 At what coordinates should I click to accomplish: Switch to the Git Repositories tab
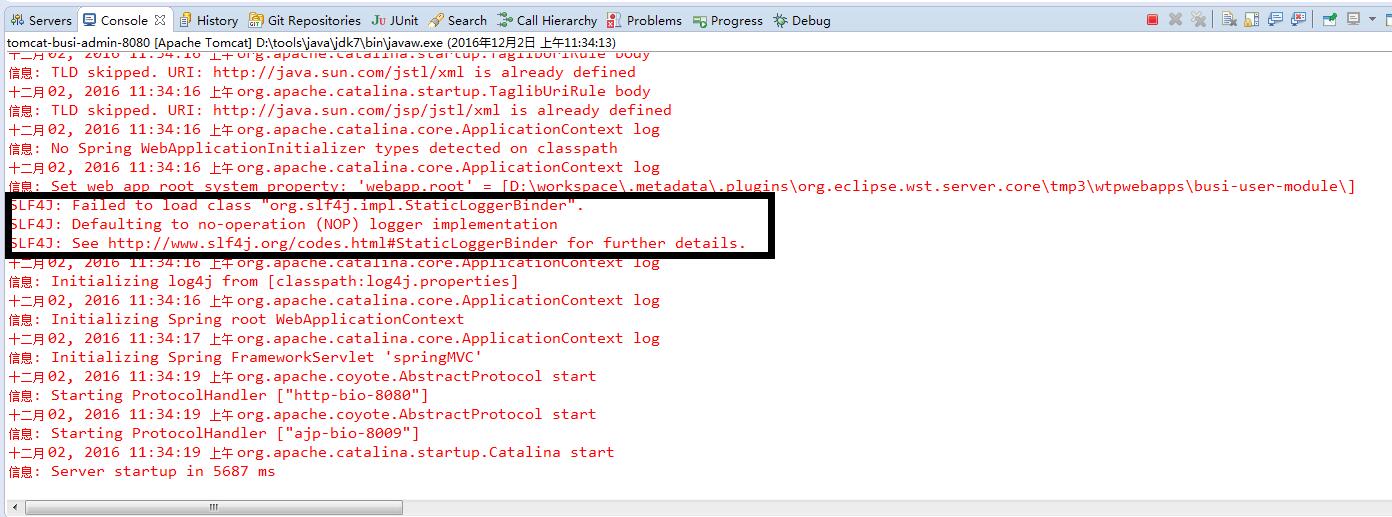(304, 20)
